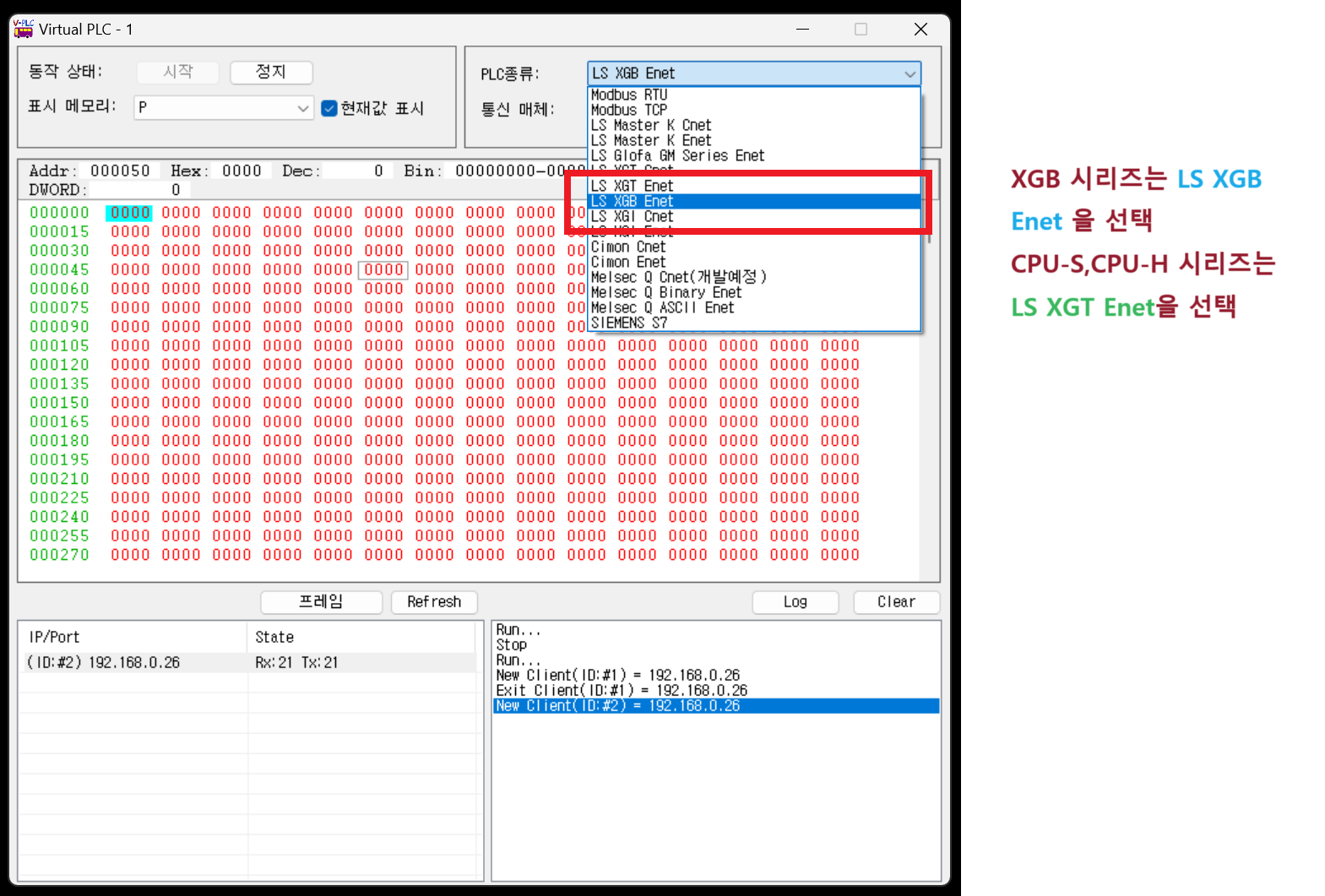Open the 프레임 button
The height and width of the screenshot is (896, 1325).
[322, 601]
